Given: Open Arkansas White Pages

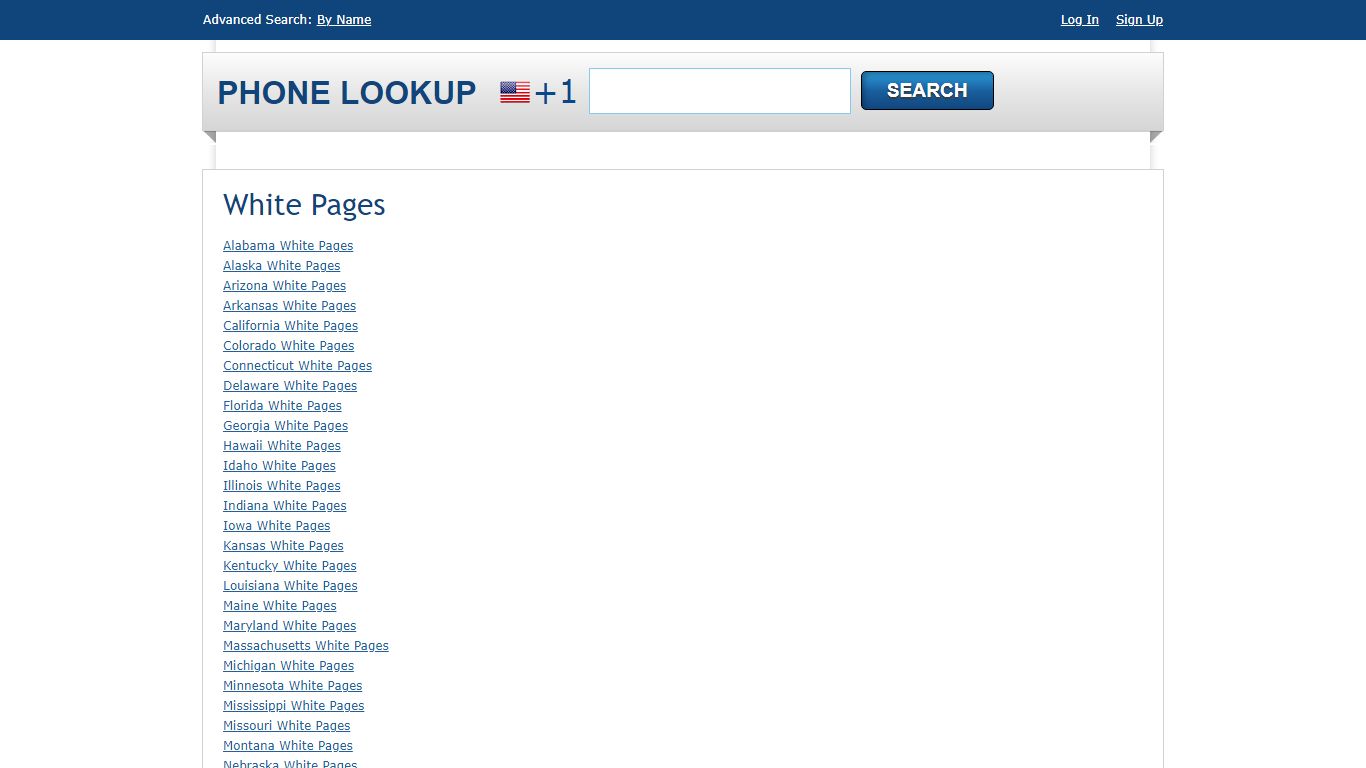Looking at the screenshot, I should point(289,306).
